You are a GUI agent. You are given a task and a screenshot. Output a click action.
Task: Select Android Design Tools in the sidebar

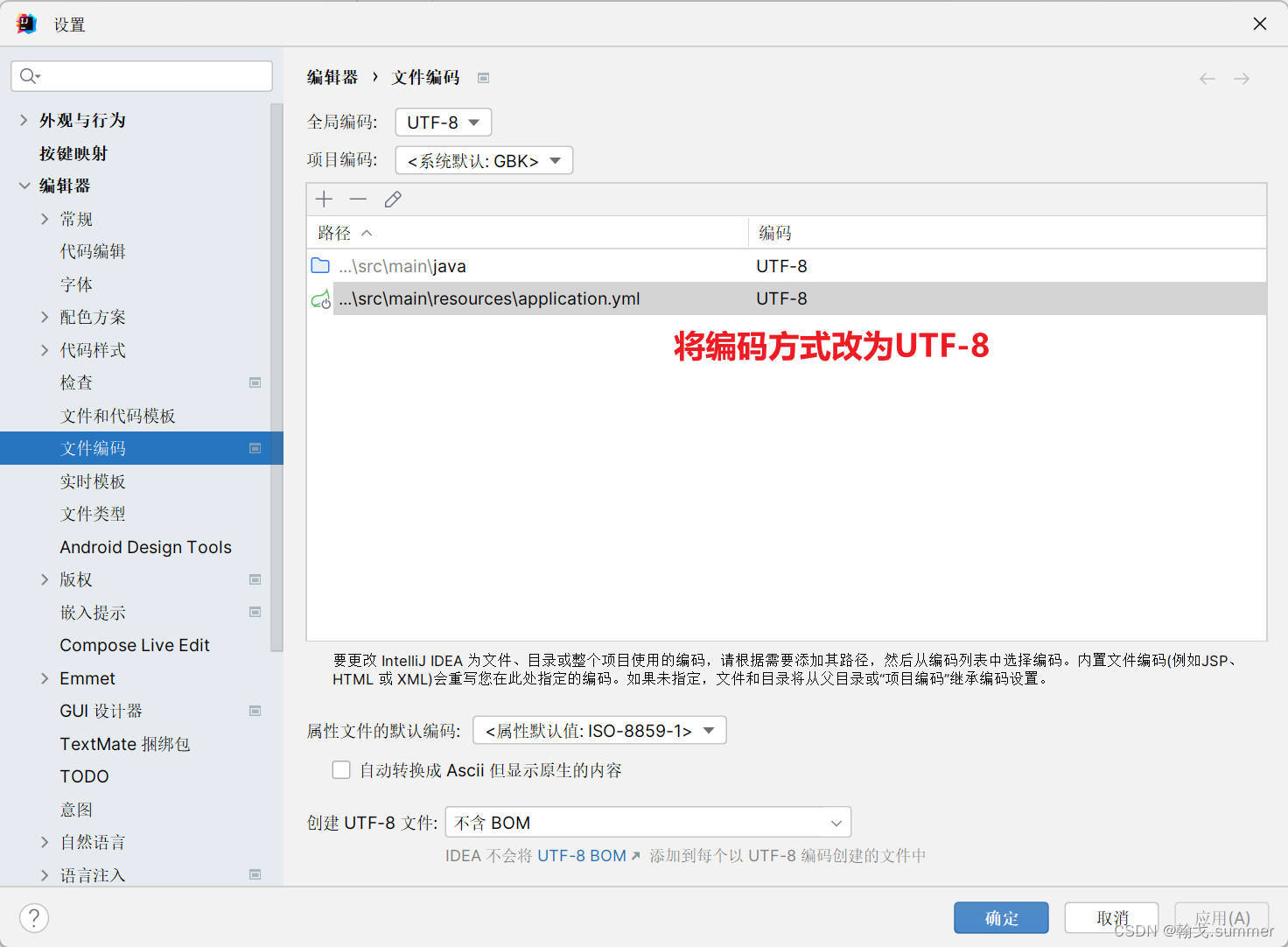[145, 546]
